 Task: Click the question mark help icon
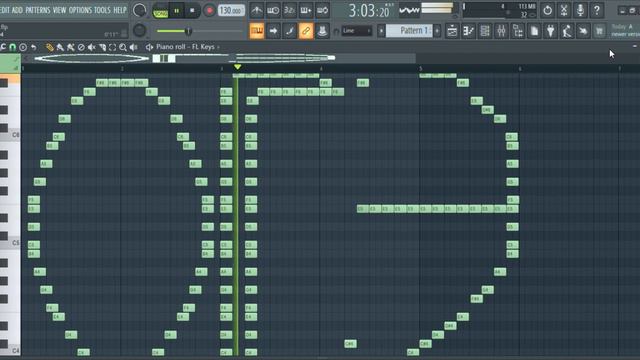597,10
